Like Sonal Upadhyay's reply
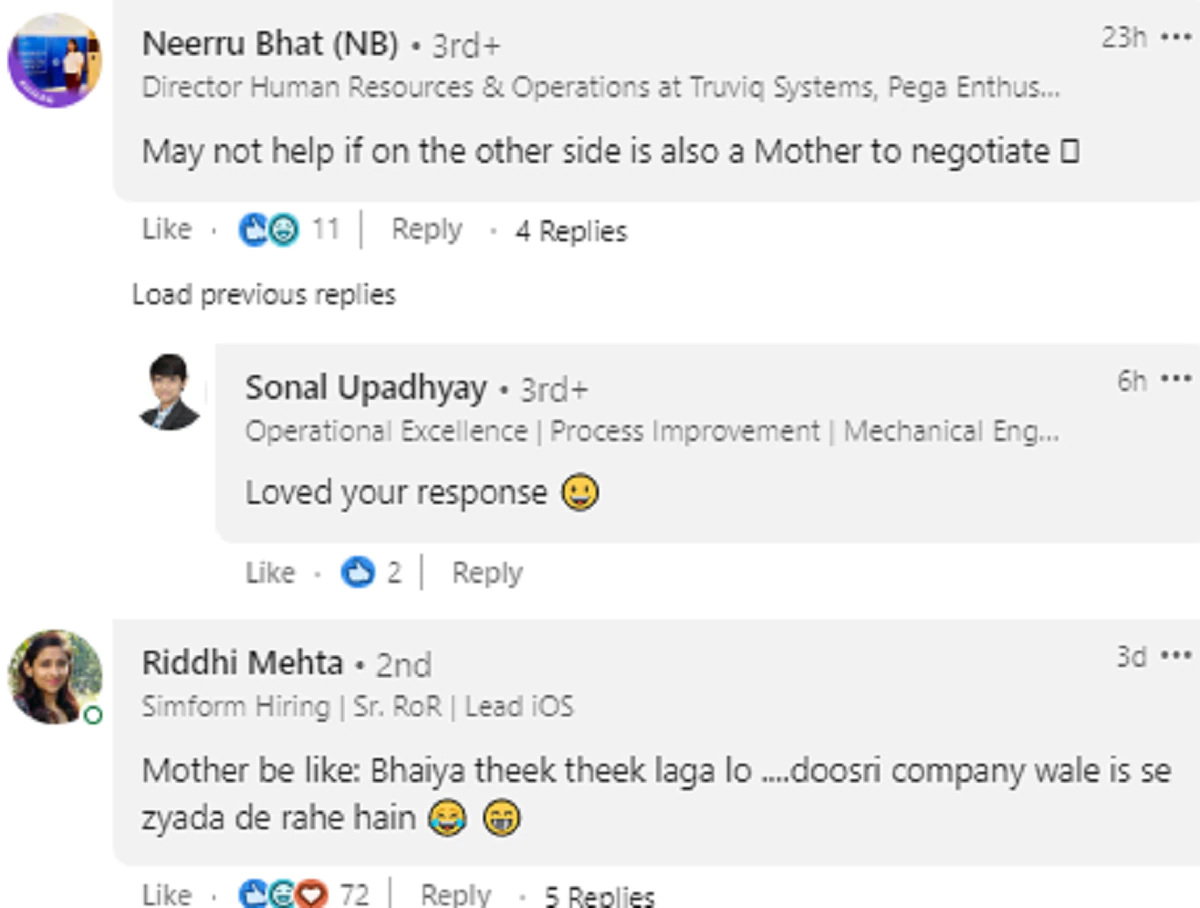The width and height of the screenshot is (1200, 908). (270, 573)
